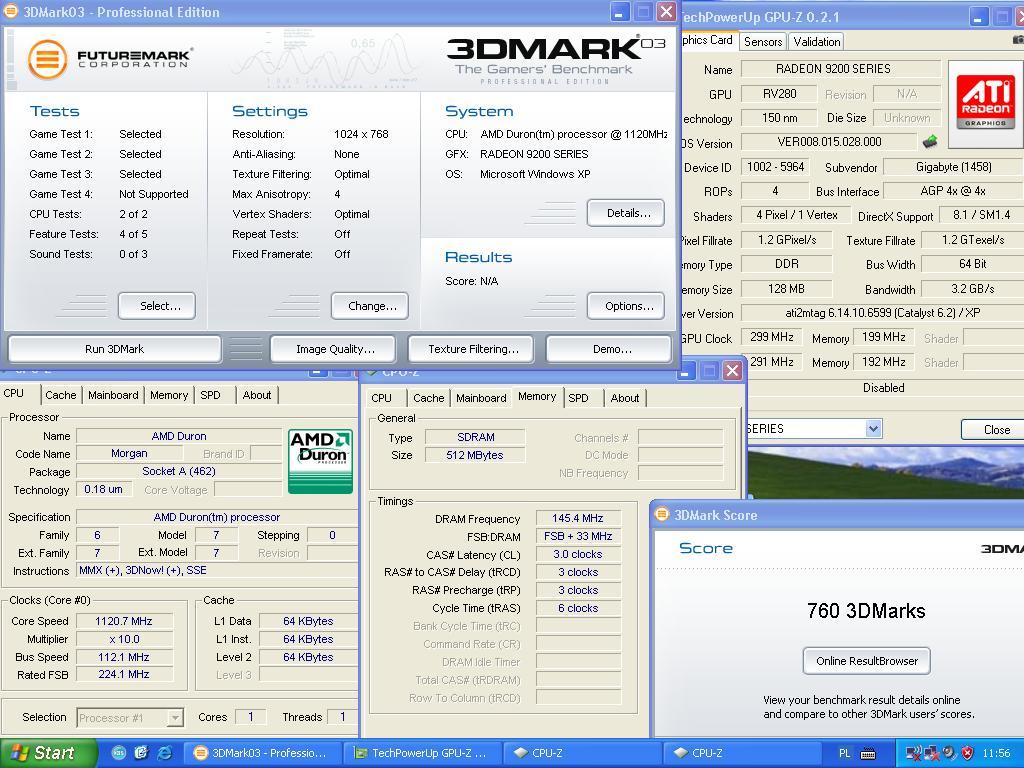Open About tab in the AMD Duron CPU-Z window

click(257, 395)
